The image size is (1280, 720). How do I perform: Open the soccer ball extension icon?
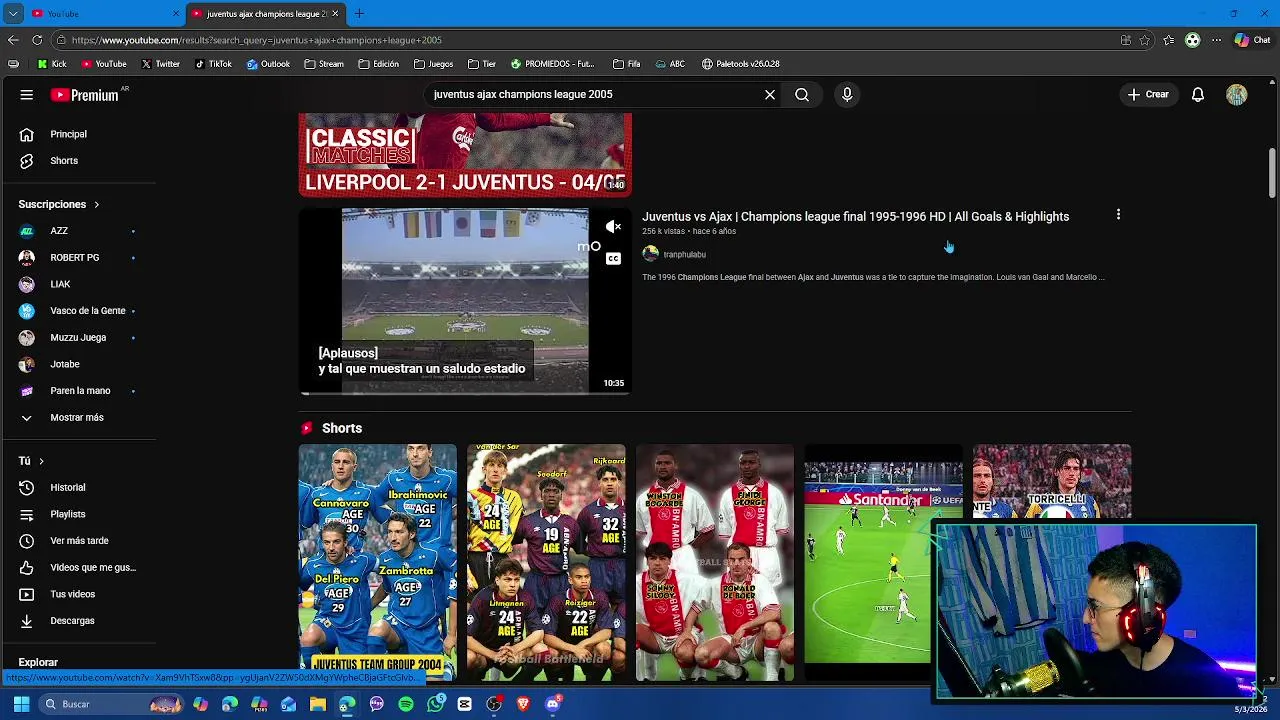tap(1192, 40)
